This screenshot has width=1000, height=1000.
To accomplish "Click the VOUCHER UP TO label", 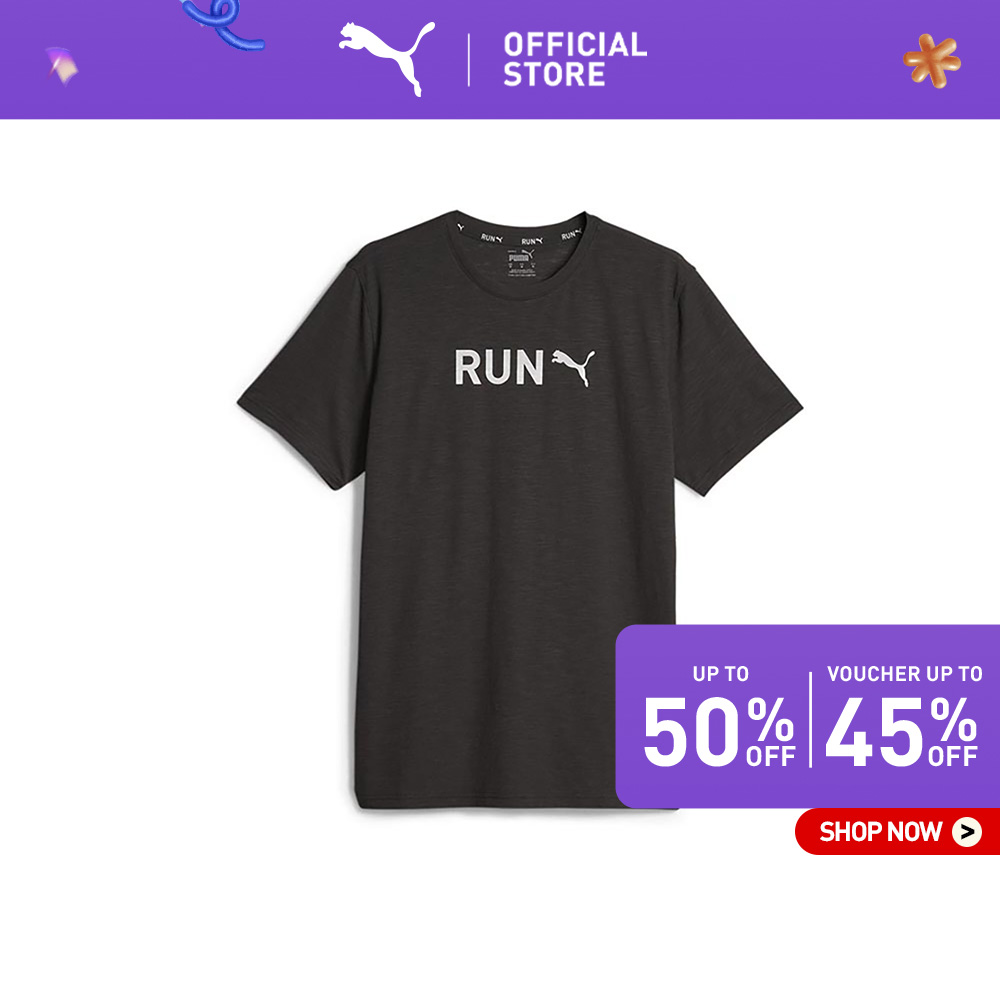I will [904, 673].
